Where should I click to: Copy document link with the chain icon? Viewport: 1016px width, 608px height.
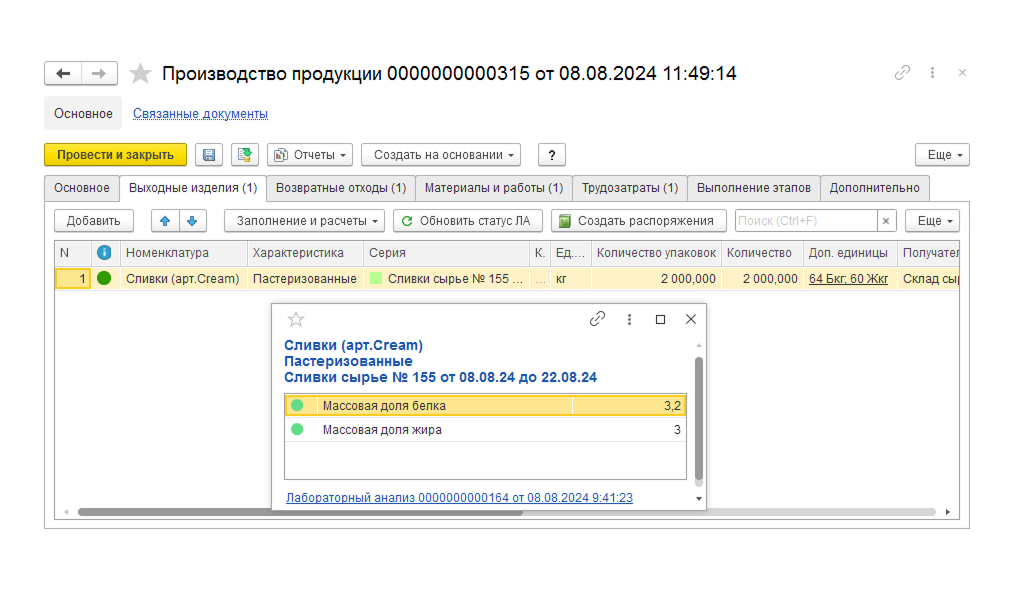[902, 73]
